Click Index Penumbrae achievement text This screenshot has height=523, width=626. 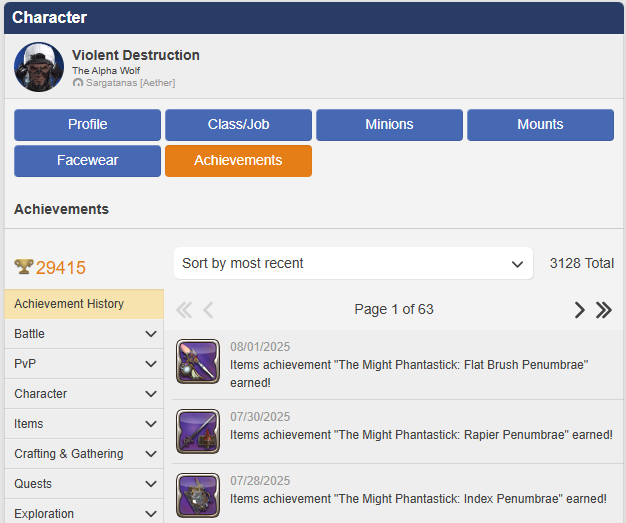pos(418,499)
